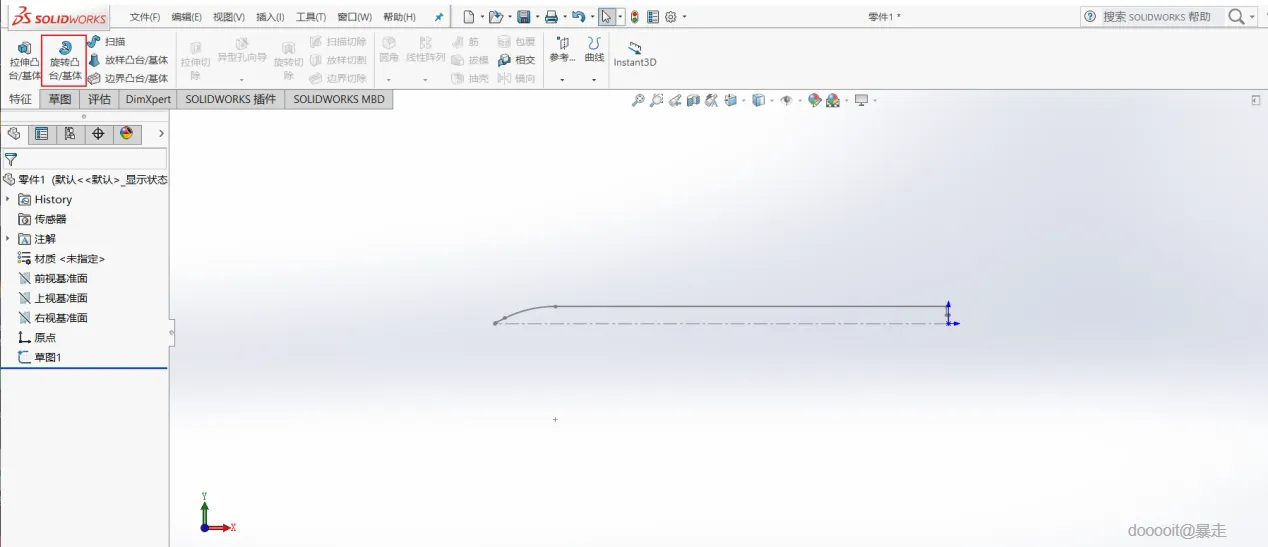Expand the 注解 annotations node

(7, 239)
